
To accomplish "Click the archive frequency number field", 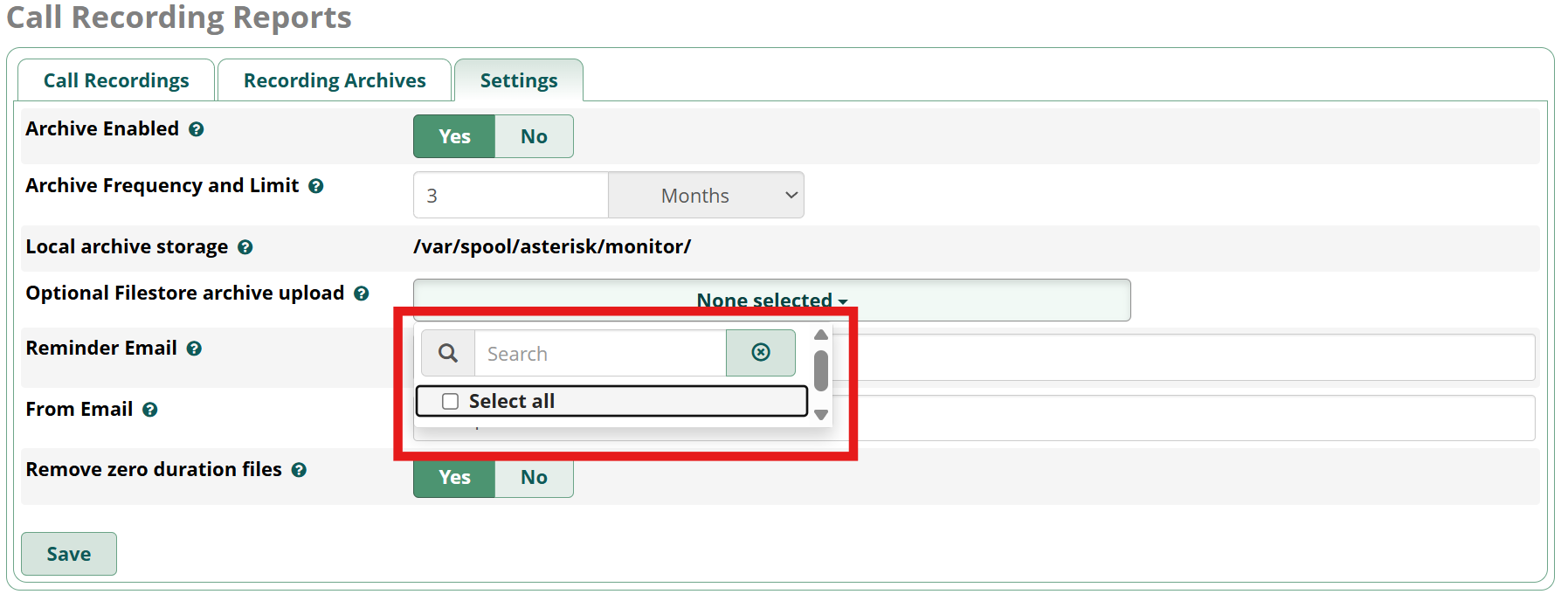I will [x=510, y=196].
